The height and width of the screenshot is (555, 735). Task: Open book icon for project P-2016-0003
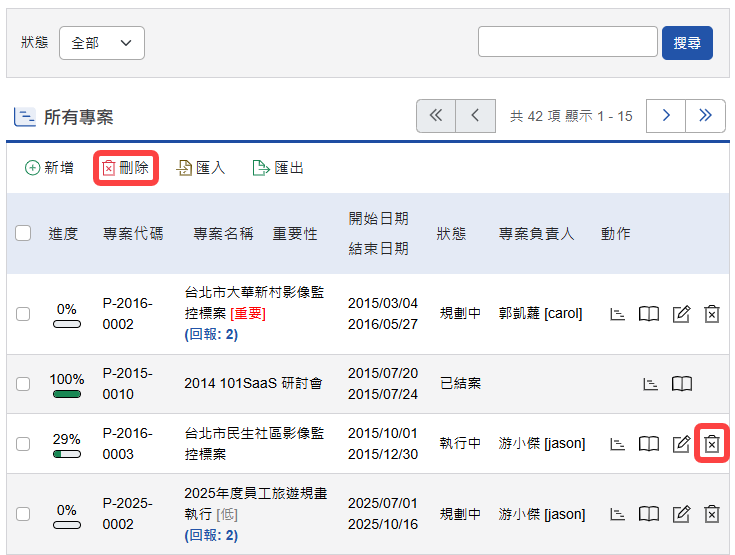[649, 443]
